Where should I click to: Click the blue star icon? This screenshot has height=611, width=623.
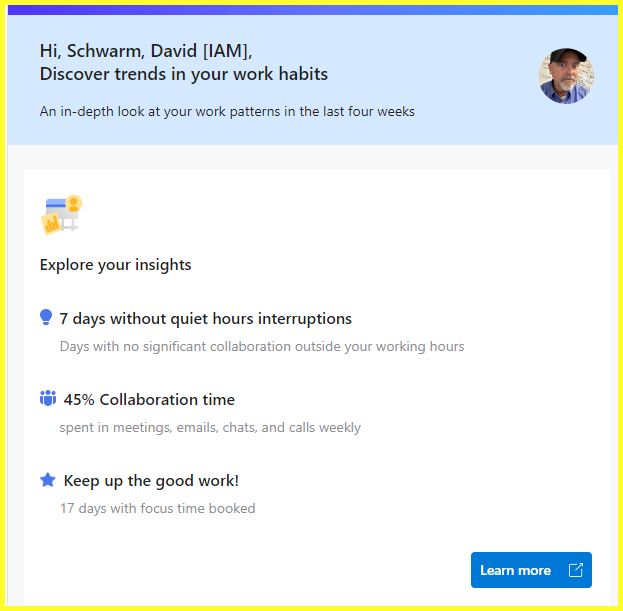pyautogui.click(x=47, y=480)
